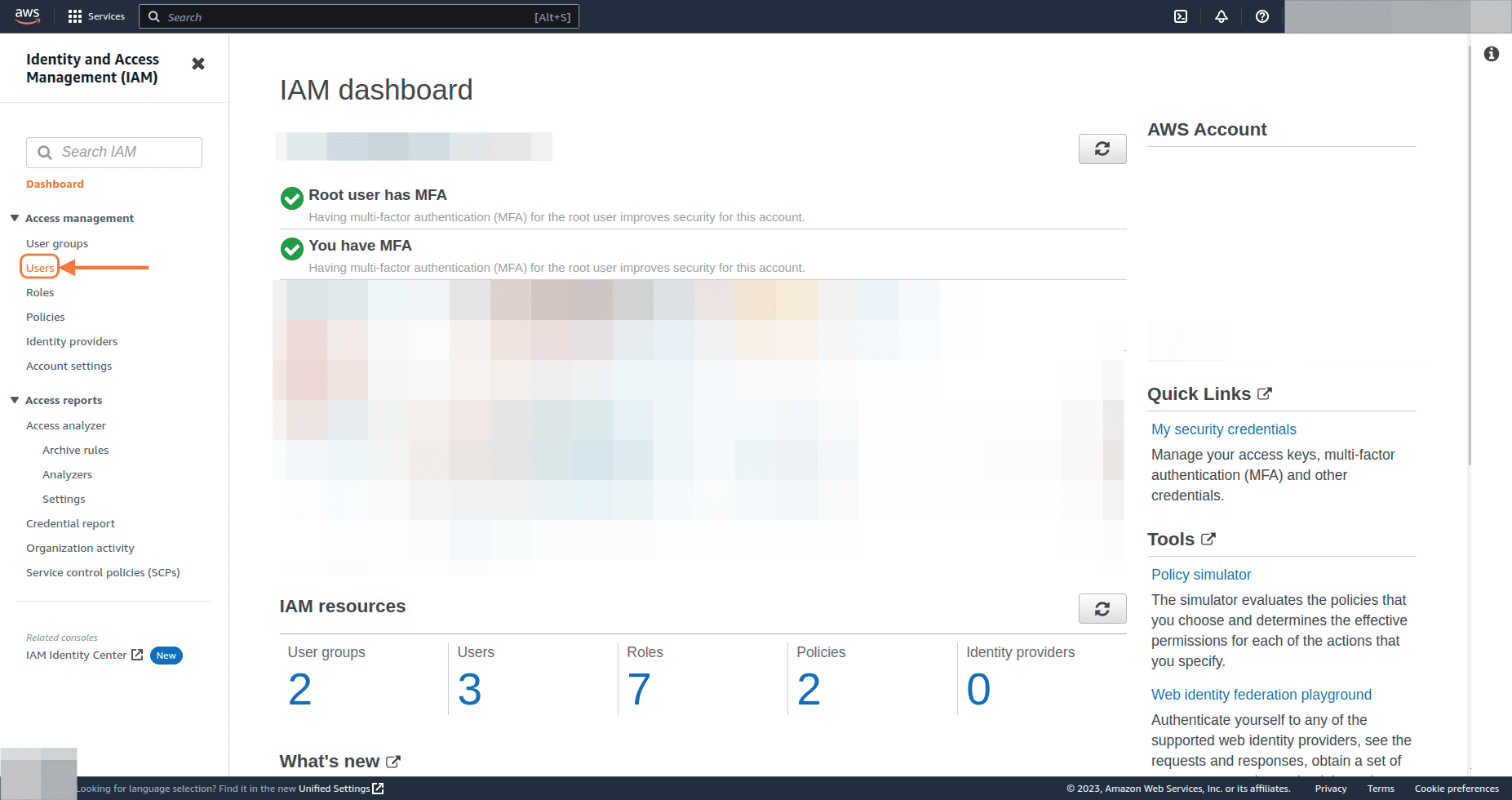Open Service control policies (SCPs)

click(x=103, y=572)
